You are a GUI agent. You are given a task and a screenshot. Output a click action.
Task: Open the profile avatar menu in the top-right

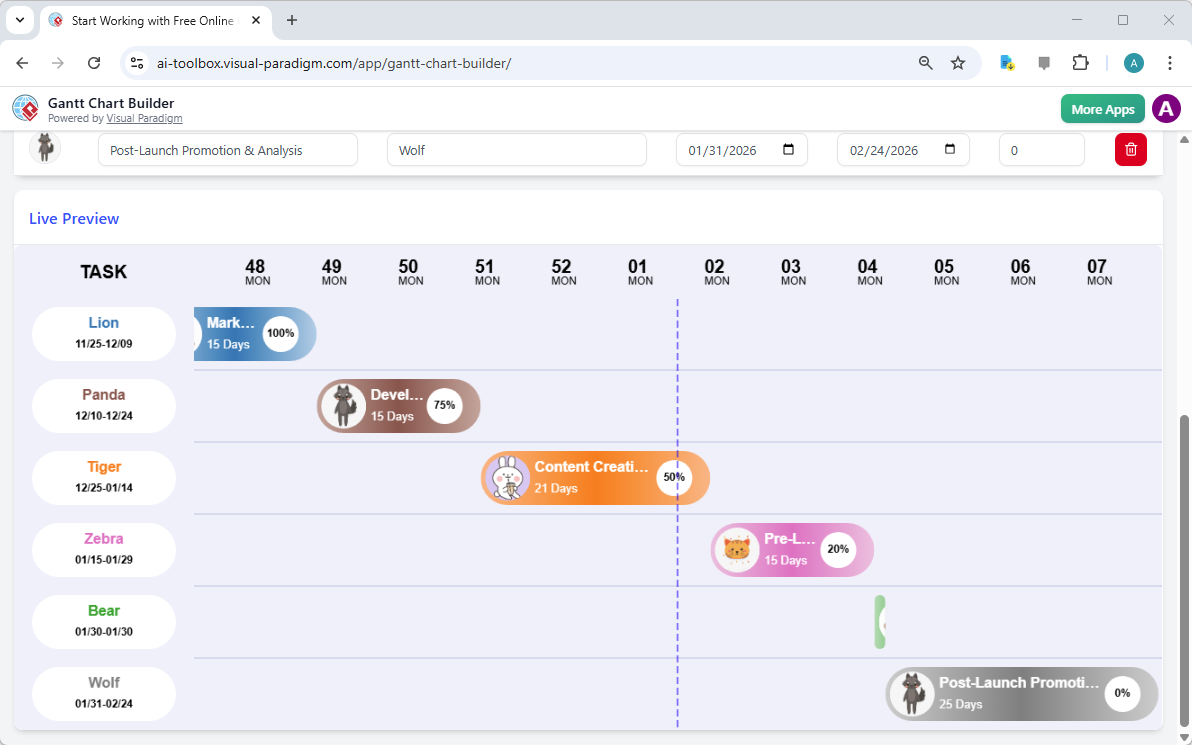(x=1166, y=108)
